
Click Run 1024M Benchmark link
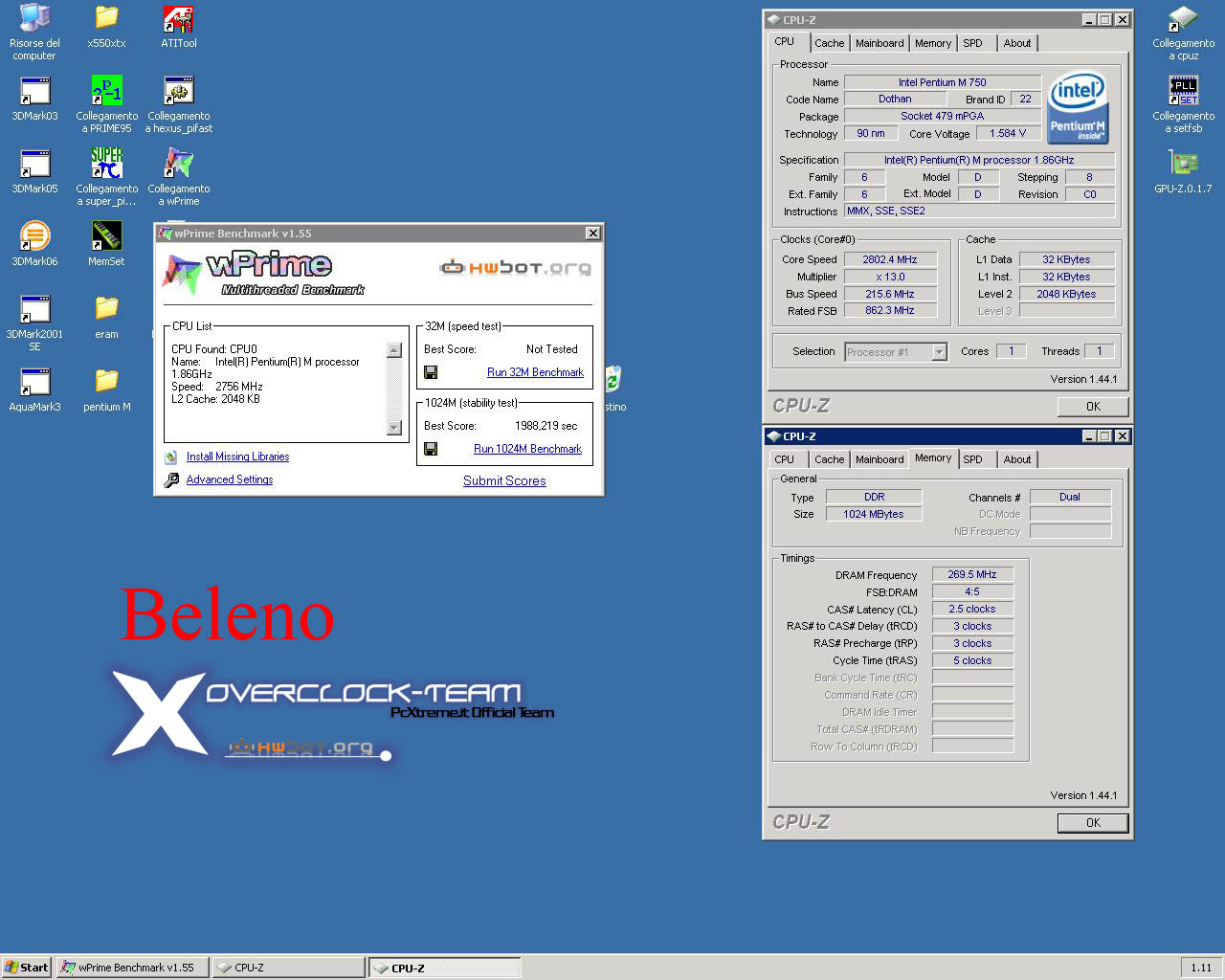coord(527,449)
